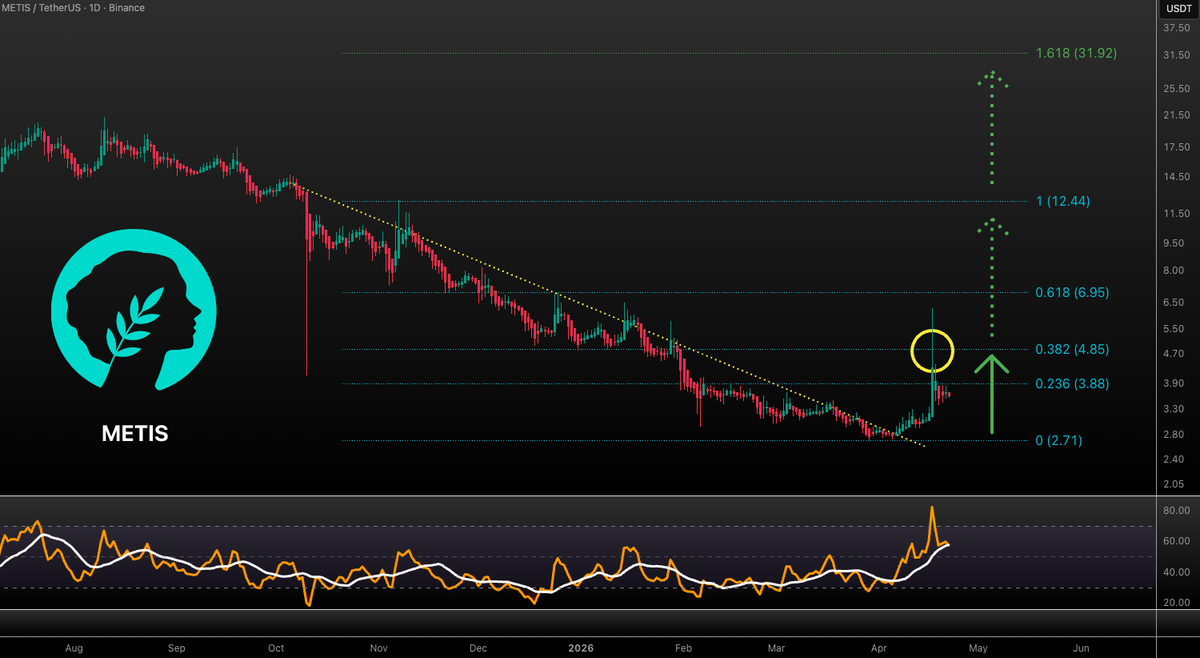Click the 8.00 price axis label

[x=1176, y=270]
